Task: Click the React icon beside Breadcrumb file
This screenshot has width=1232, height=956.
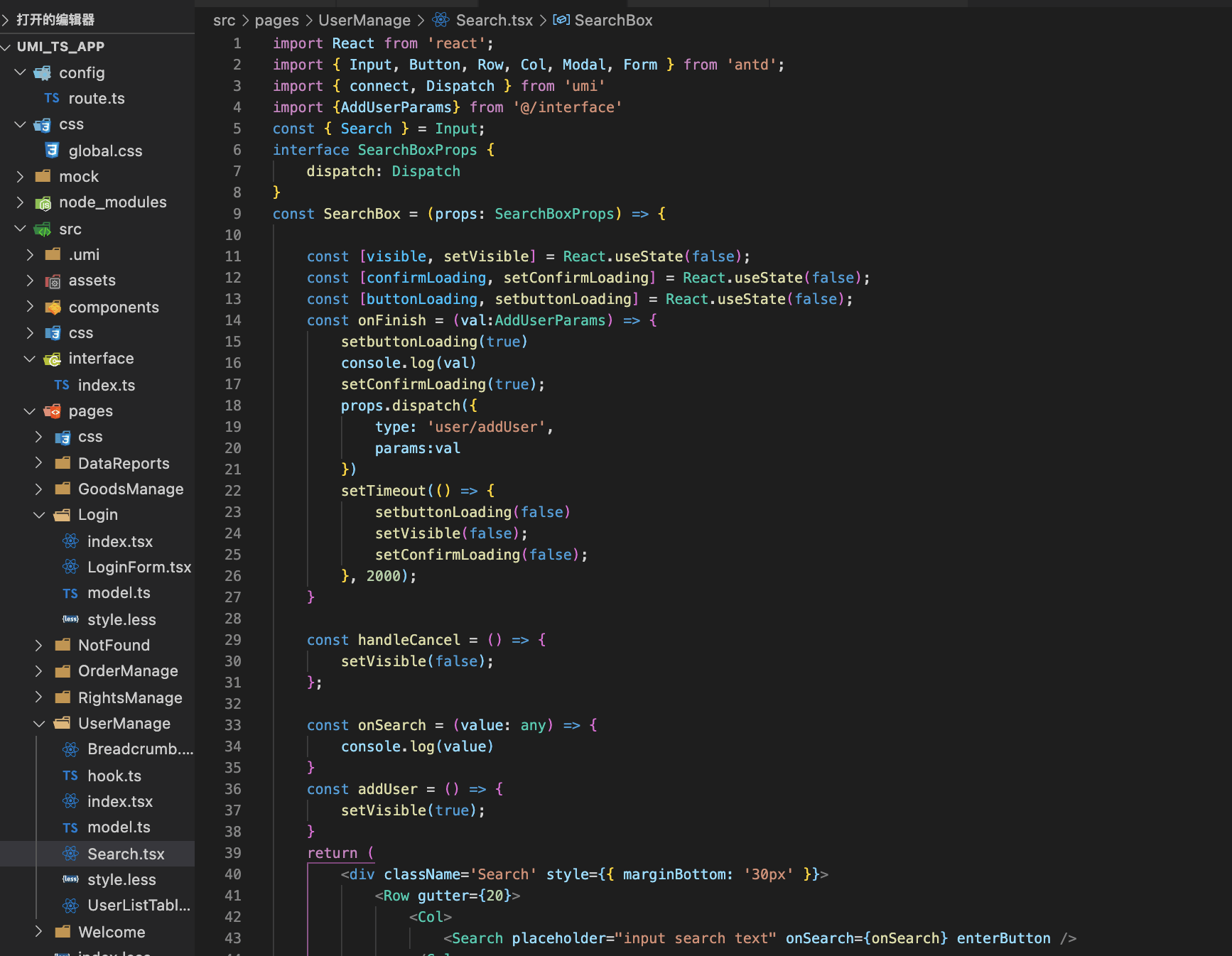Action: 71,749
